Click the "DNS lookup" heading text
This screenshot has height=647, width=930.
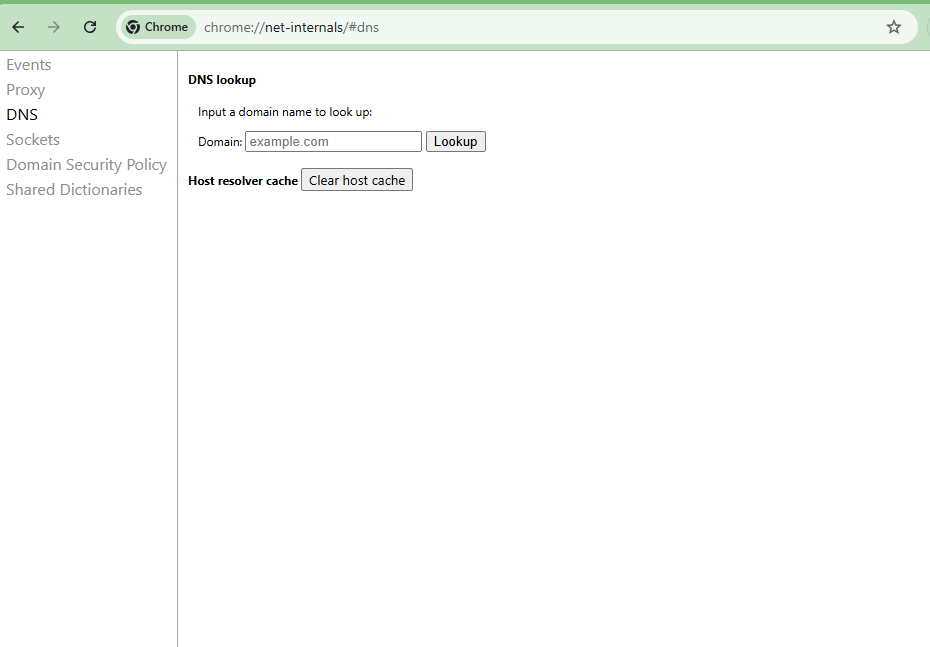pyautogui.click(x=222, y=80)
